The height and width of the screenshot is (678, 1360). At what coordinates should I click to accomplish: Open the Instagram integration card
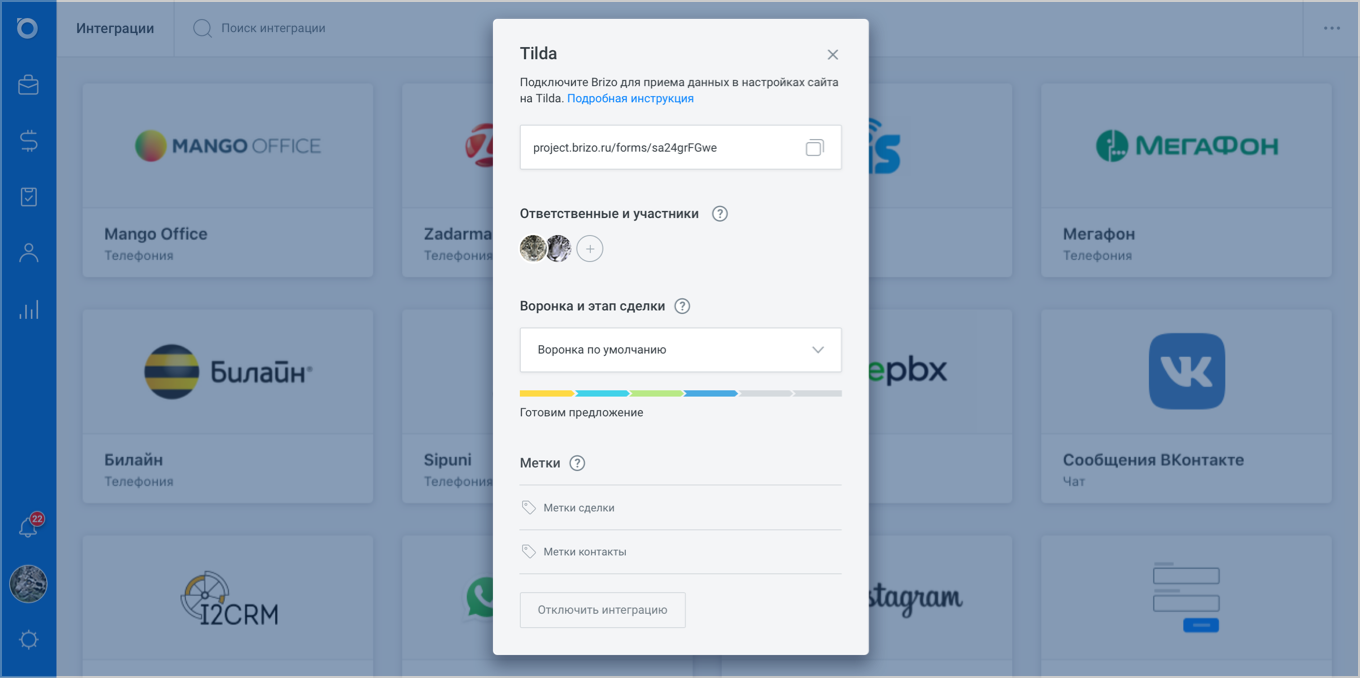tap(940, 605)
